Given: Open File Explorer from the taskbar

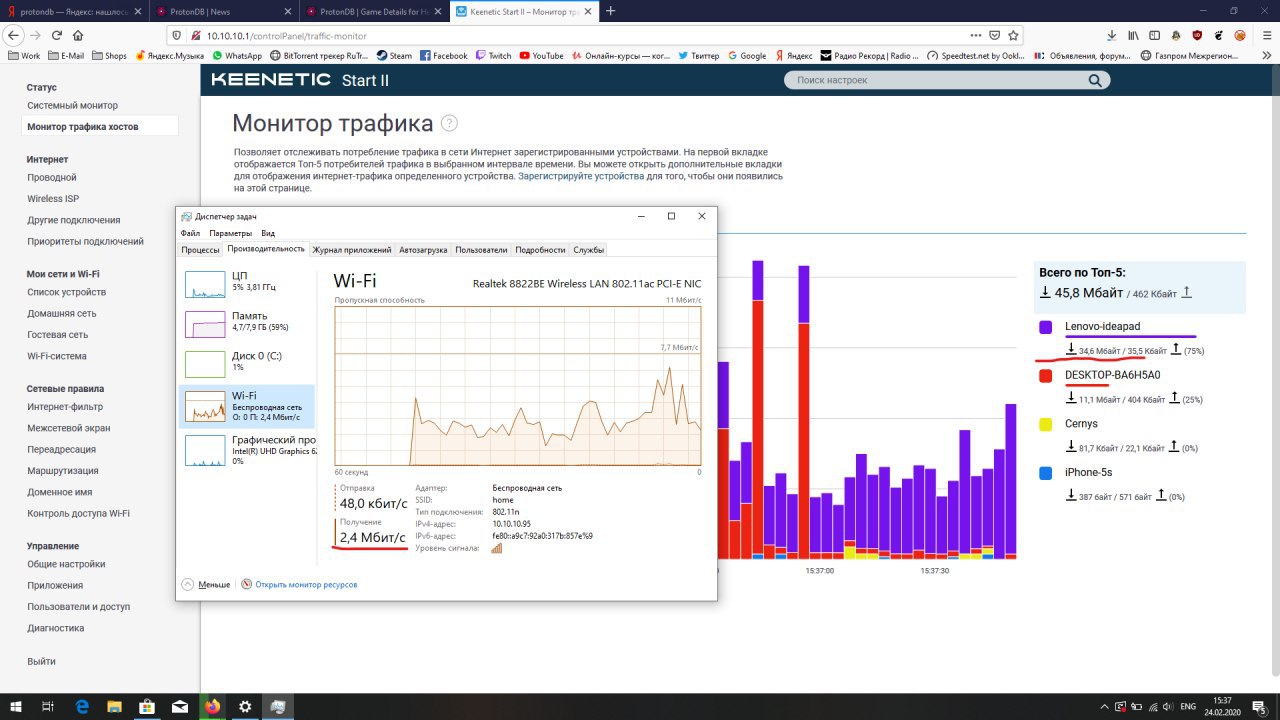Looking at the screenshot, I should coord(114,706).
